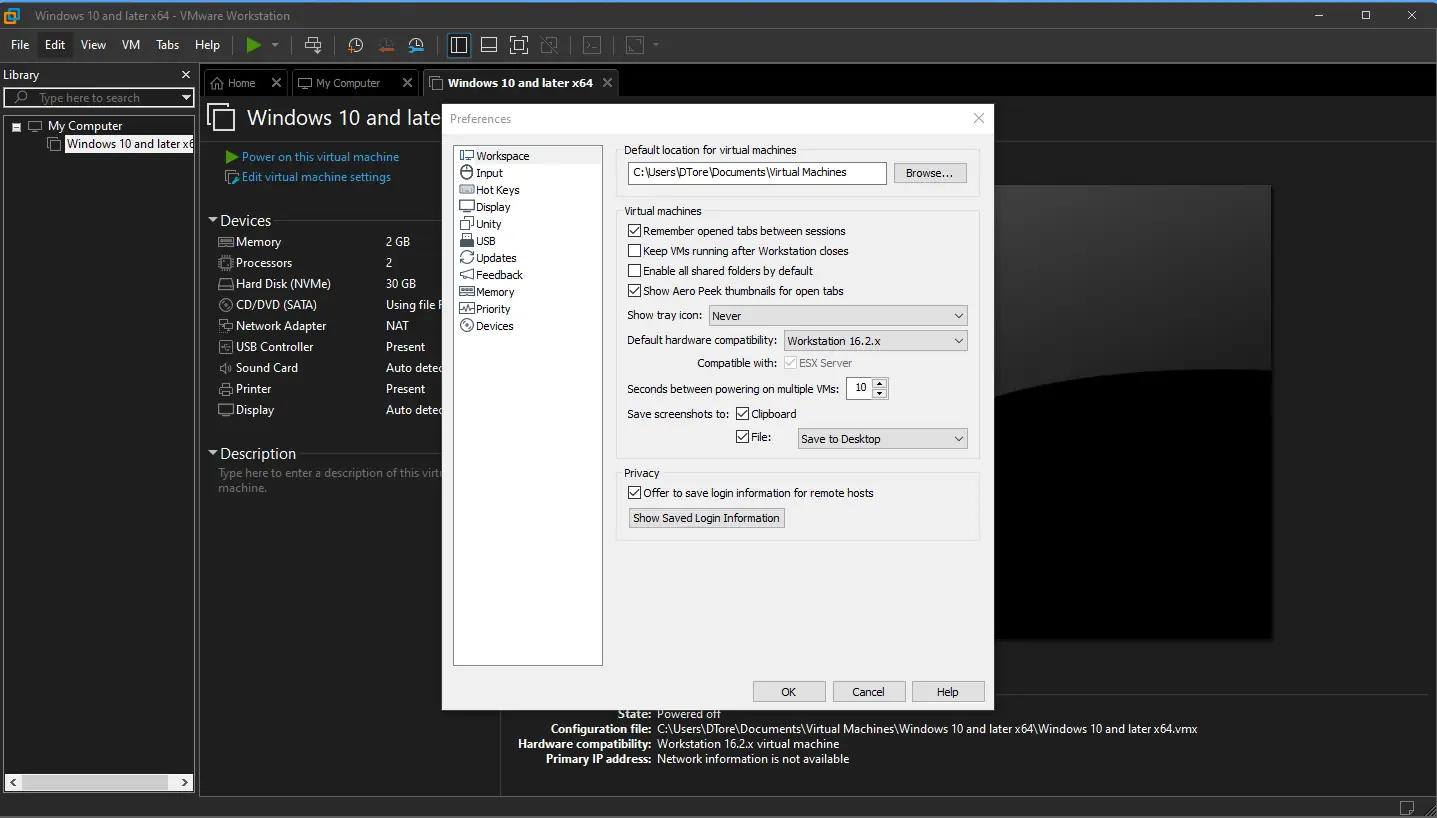Open the Hot Keys category in Preferences
1437x818 pixels.
coord(497,190)
